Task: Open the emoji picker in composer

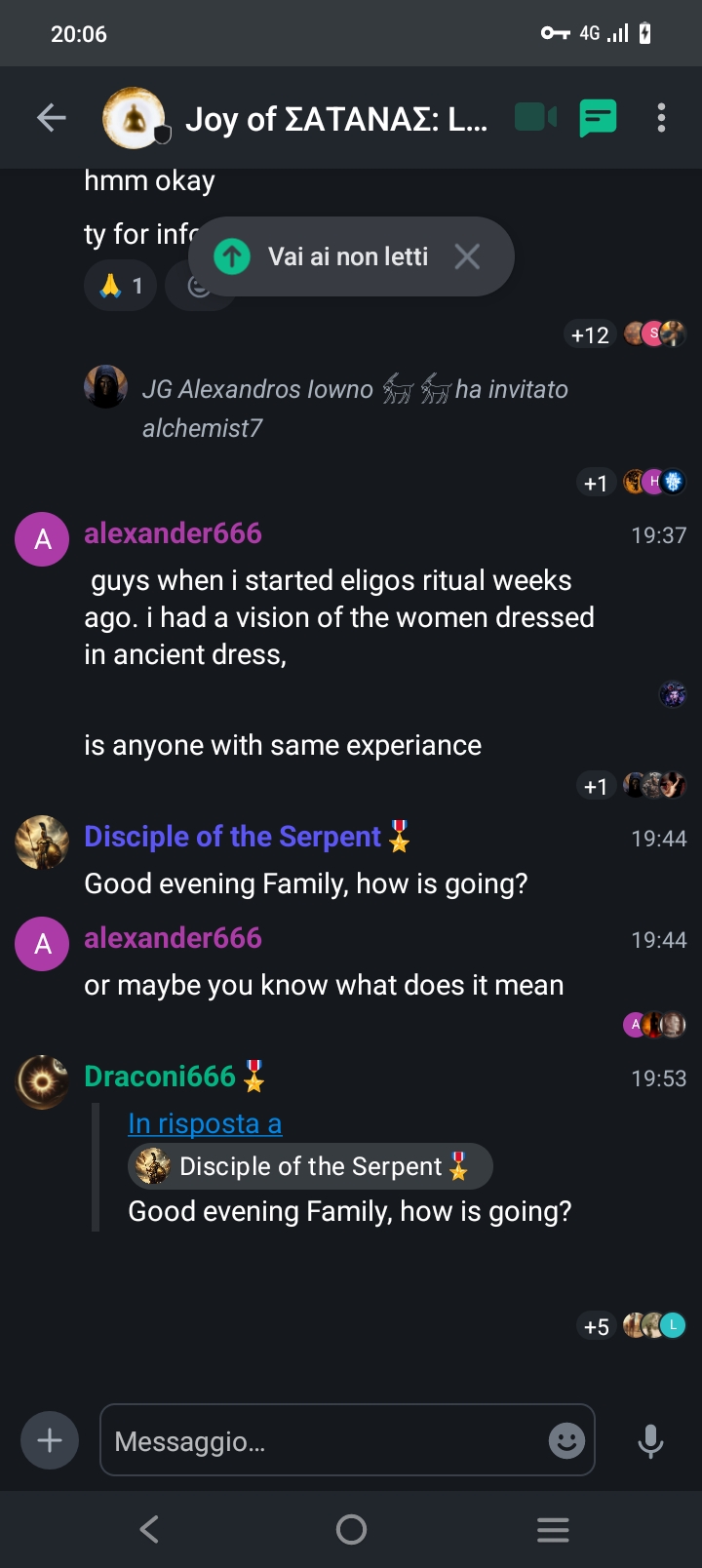Action: pos(566,1440)
